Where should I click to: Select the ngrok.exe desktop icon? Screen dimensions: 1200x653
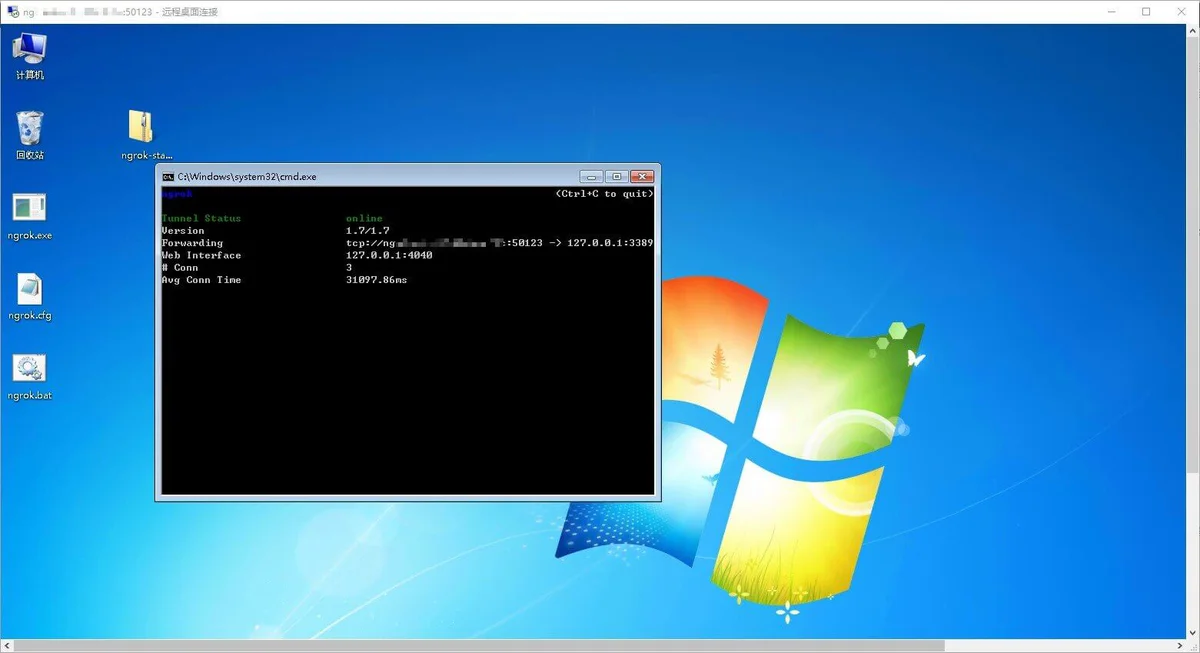point(30,210)
